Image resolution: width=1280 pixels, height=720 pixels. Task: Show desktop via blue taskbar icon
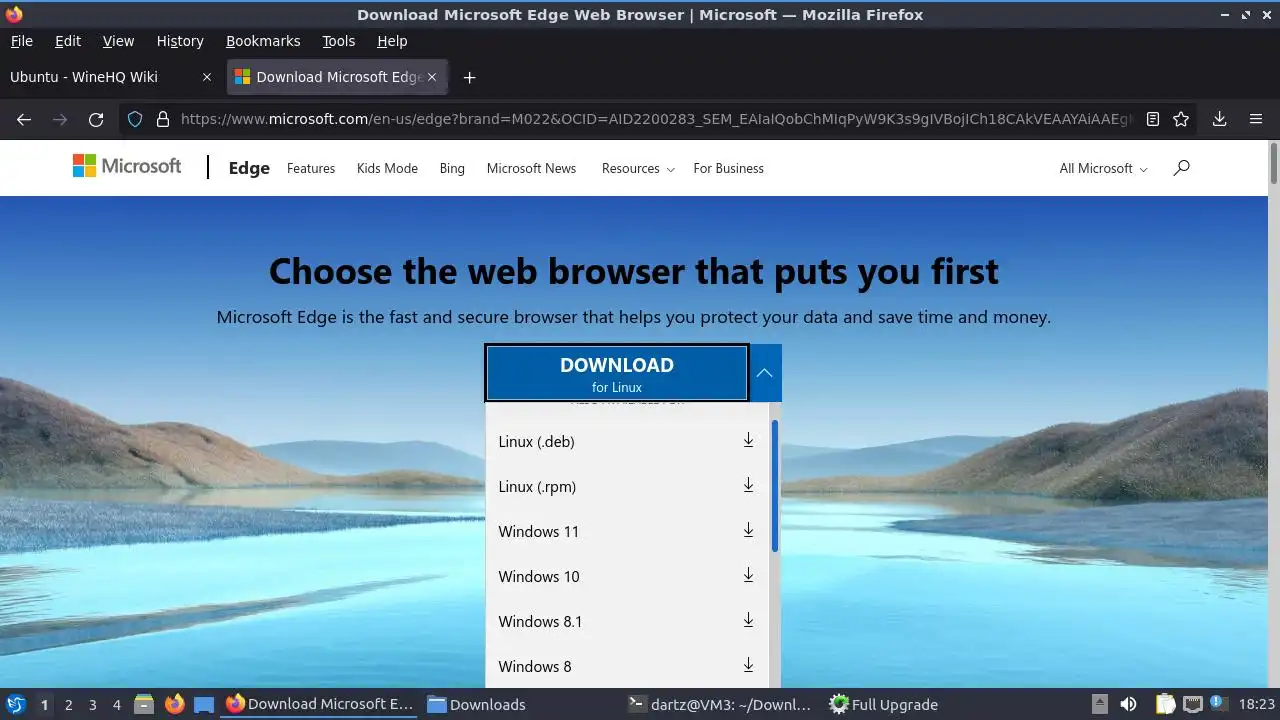tap(204, 705)
